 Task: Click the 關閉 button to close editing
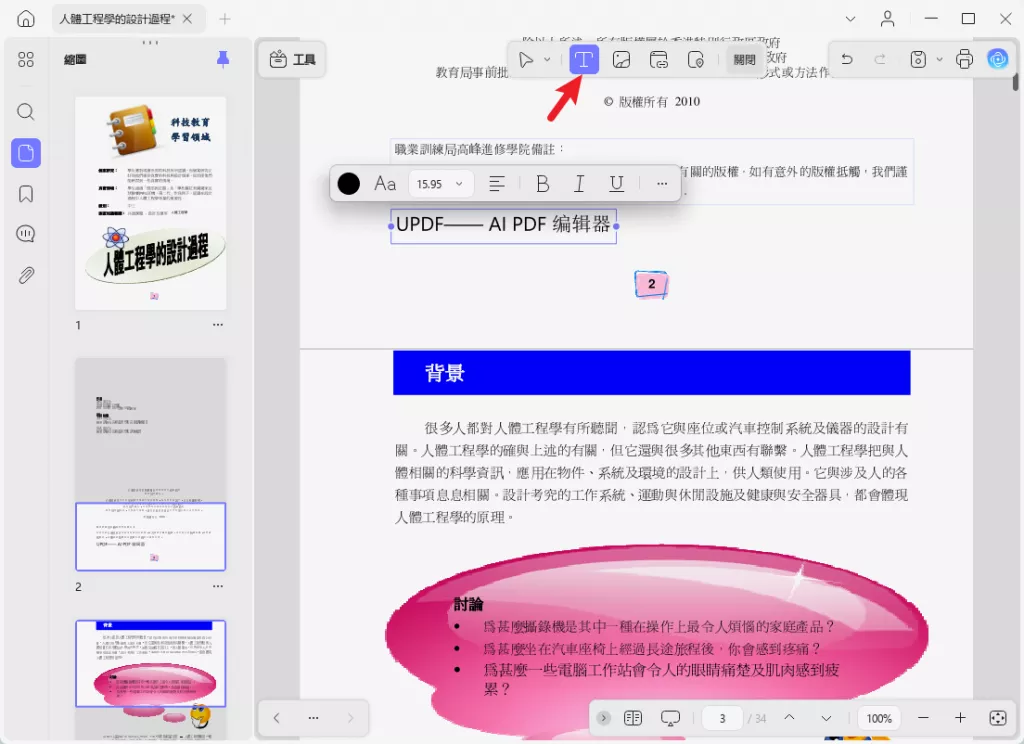pyautogui.click(x=744, y=59)
